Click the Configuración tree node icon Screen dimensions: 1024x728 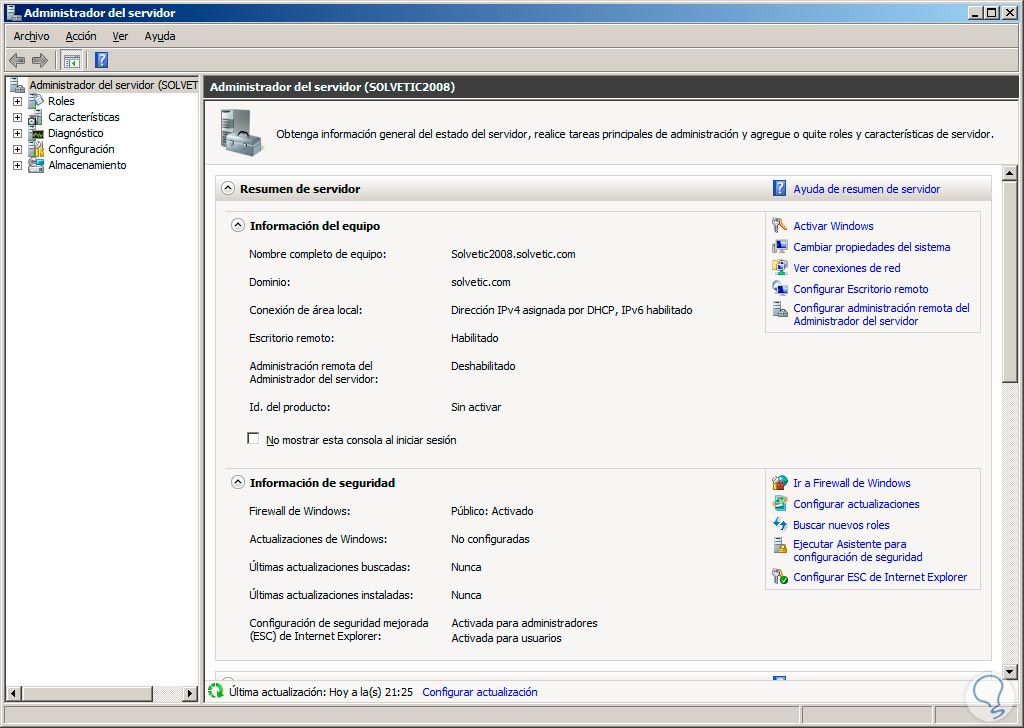pyautogui.click(x=37, y=150)
